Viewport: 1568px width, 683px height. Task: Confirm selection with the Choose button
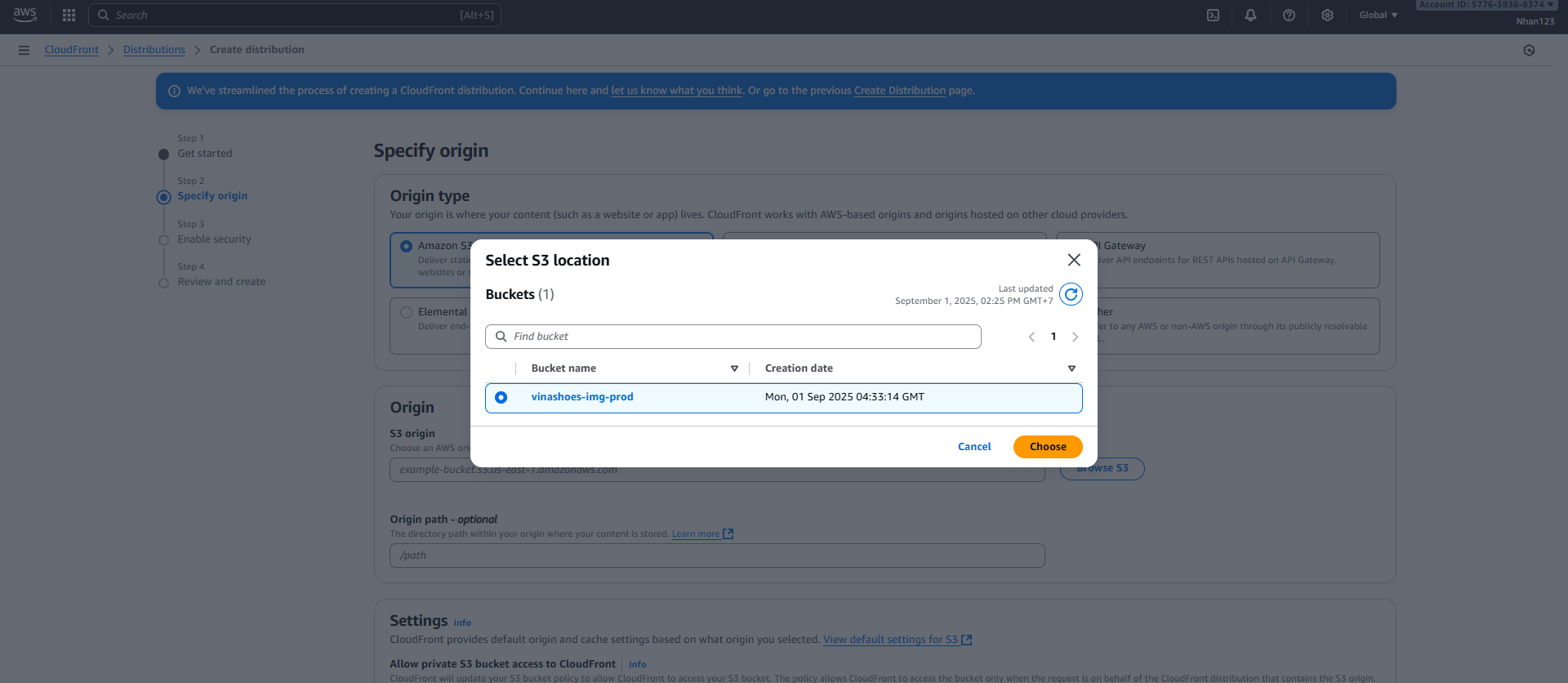pyautogui.click(x=1047, y=446)
